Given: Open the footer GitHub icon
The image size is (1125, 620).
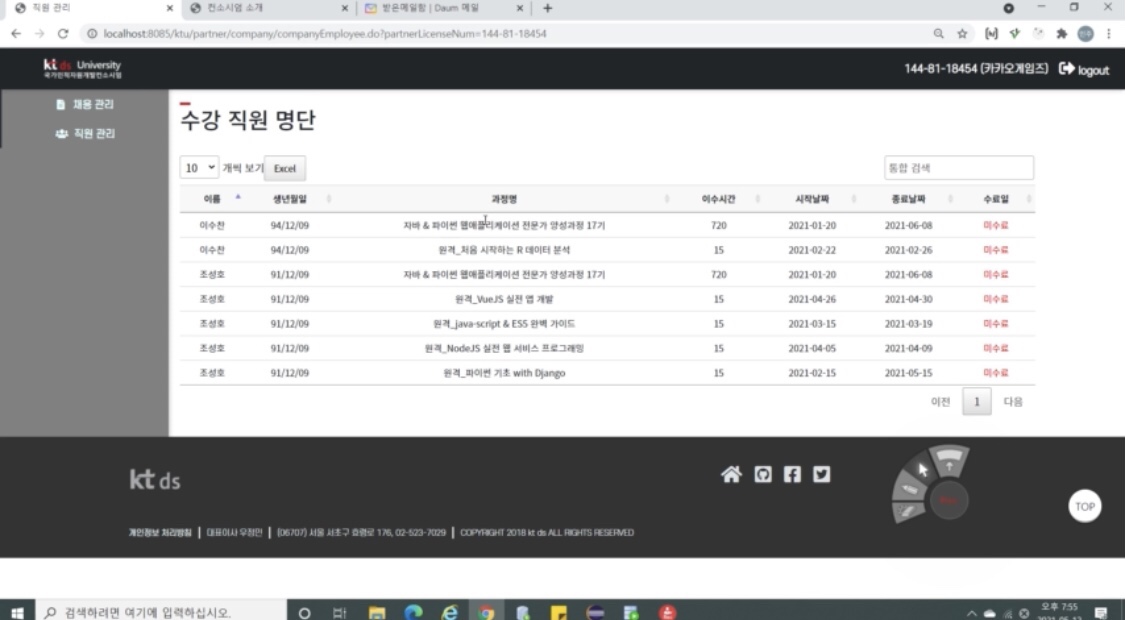Looking at the screenshot, I should tap(763, 474).
